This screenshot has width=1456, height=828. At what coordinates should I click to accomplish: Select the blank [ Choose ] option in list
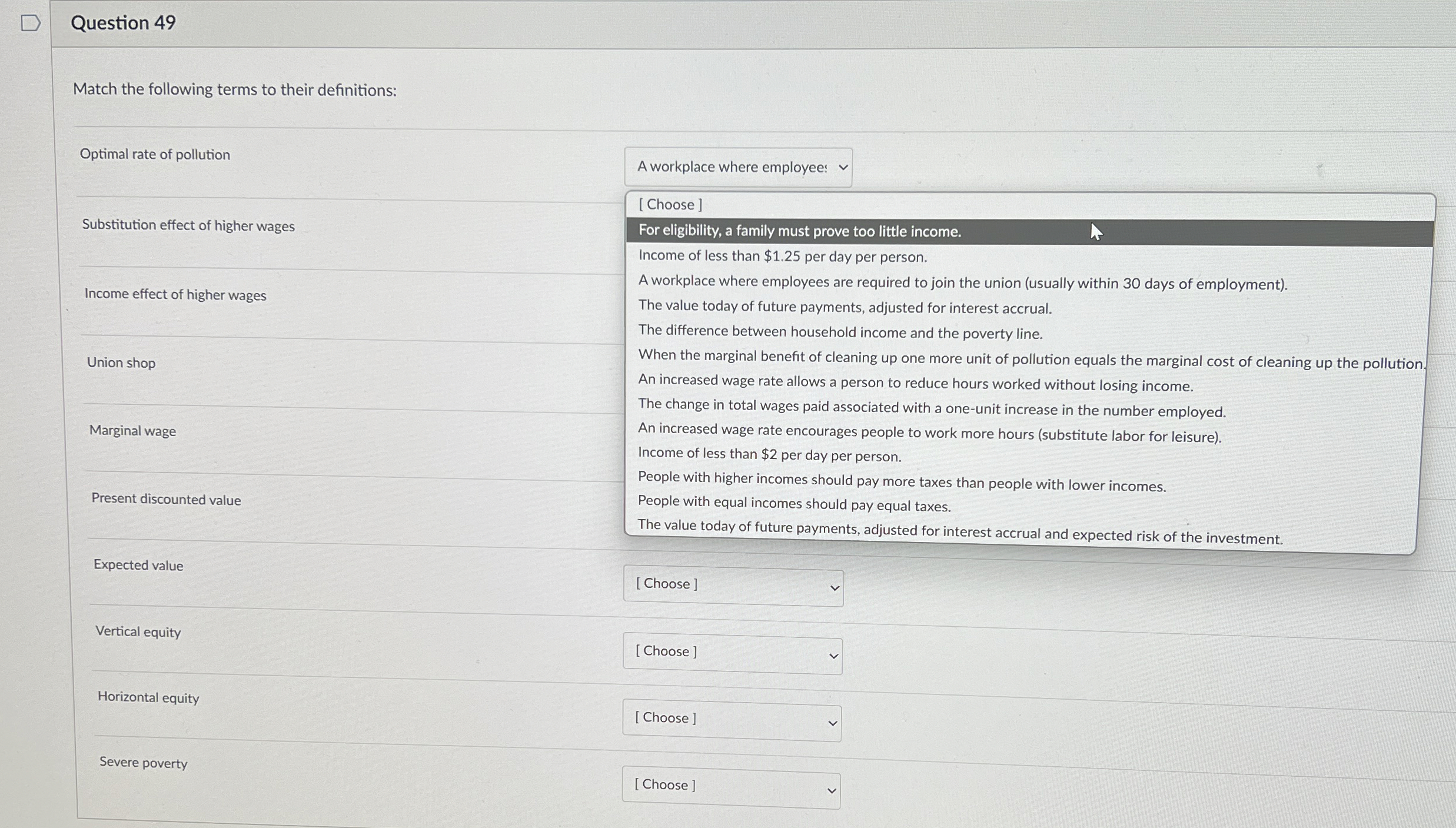click(x=670, y=205)
